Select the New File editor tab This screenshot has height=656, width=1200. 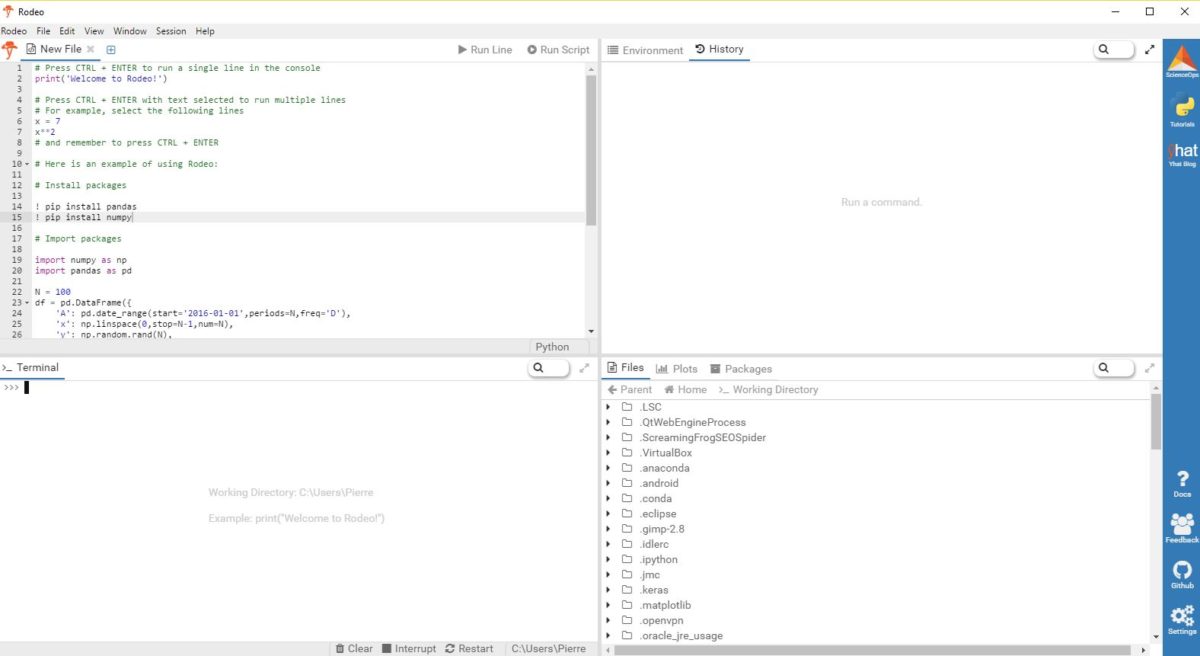coord(59,49)
